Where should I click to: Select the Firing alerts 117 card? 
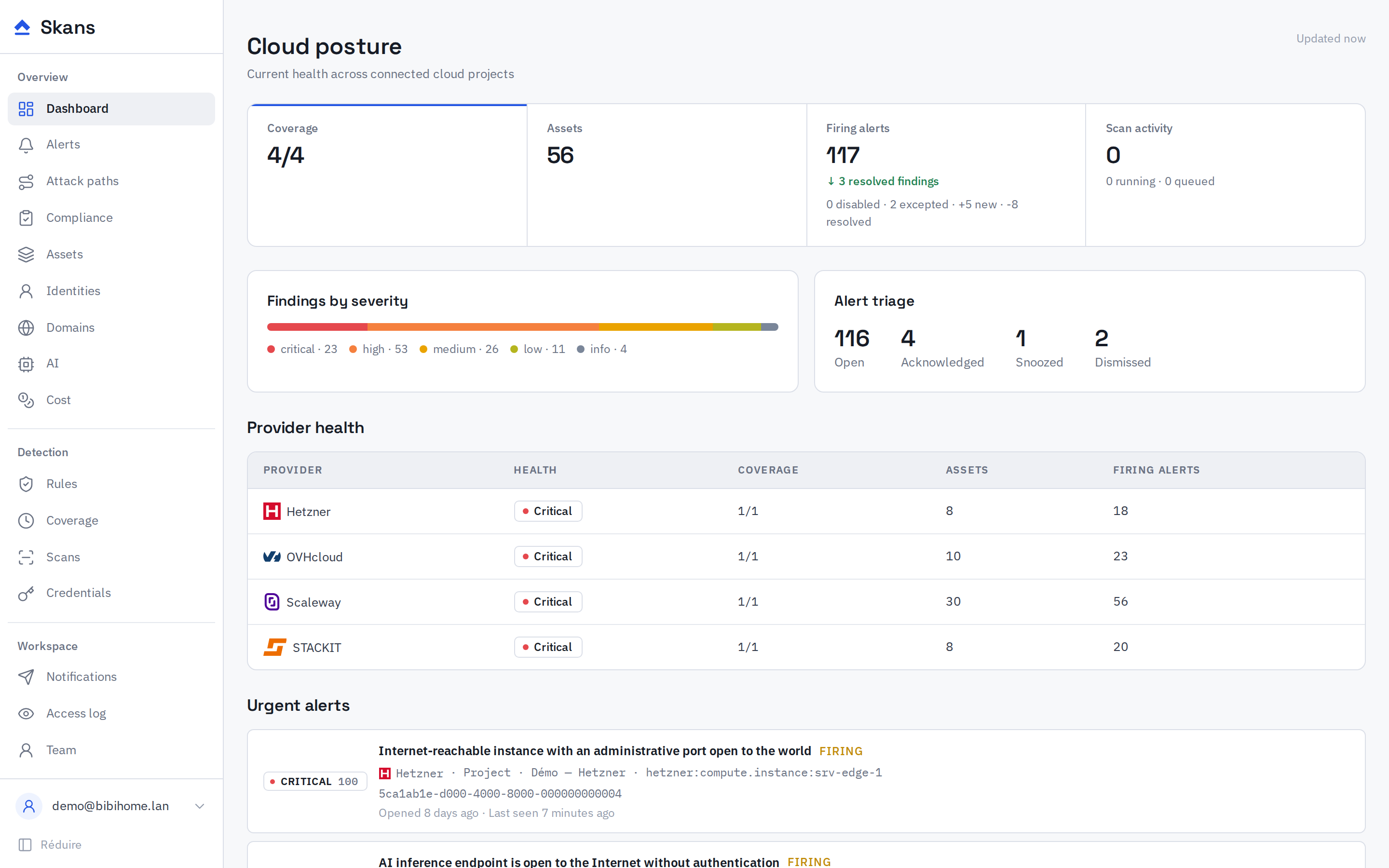(946, 175)
